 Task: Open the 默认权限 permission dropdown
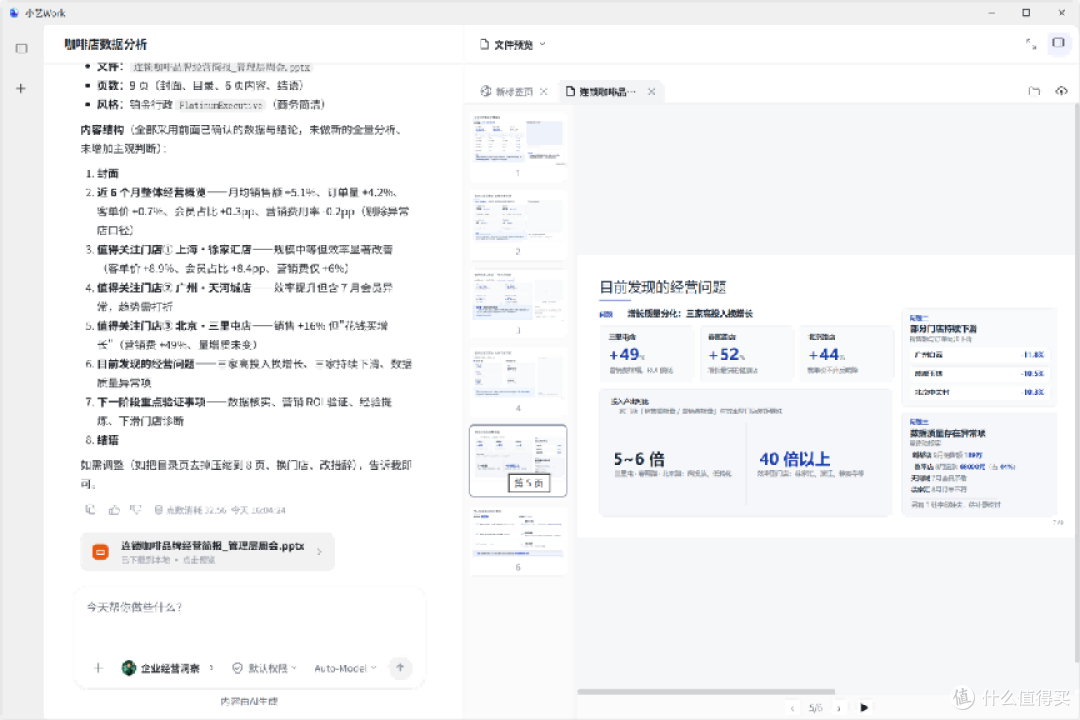[265, 668]
